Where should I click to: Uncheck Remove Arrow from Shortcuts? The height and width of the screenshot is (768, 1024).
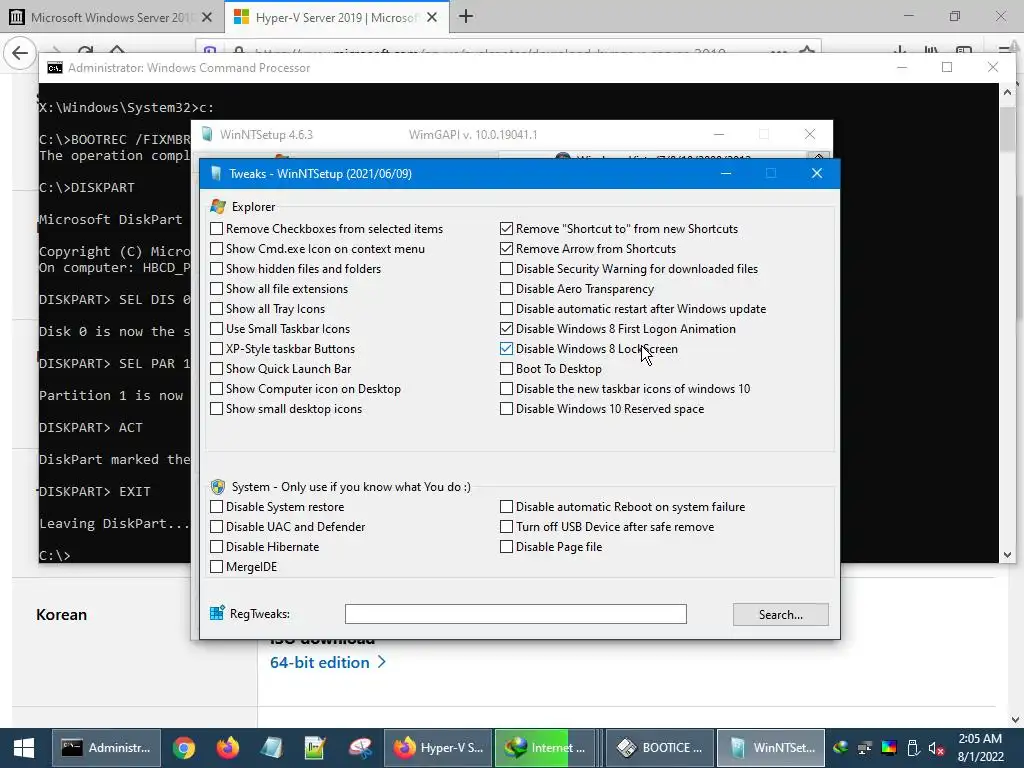tap(506, 249)
